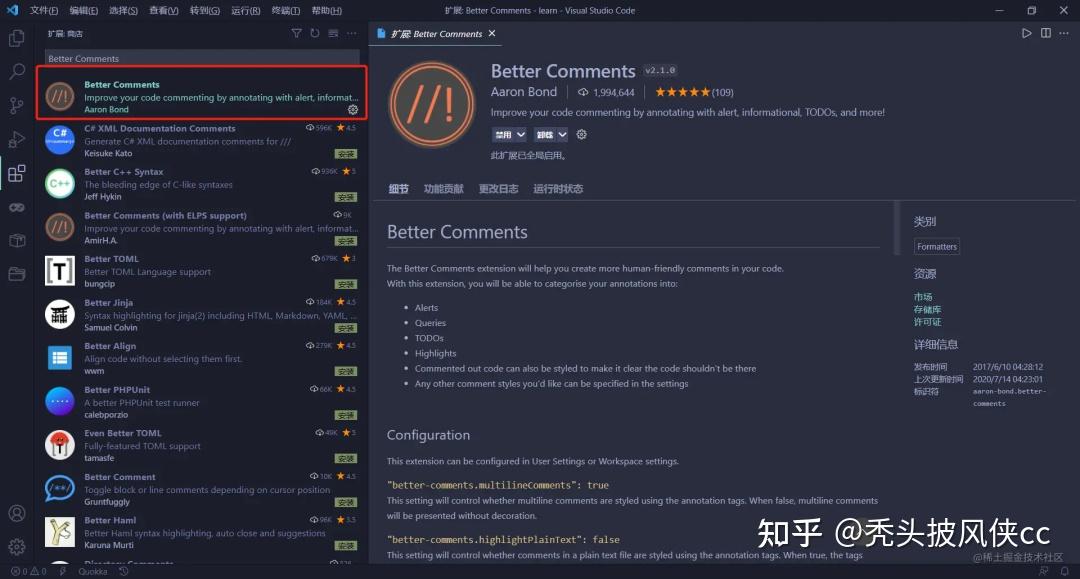Screen dimensions: 1080x579
Task: Open editor more actions ellipsis
Action: click(1064, 33)
